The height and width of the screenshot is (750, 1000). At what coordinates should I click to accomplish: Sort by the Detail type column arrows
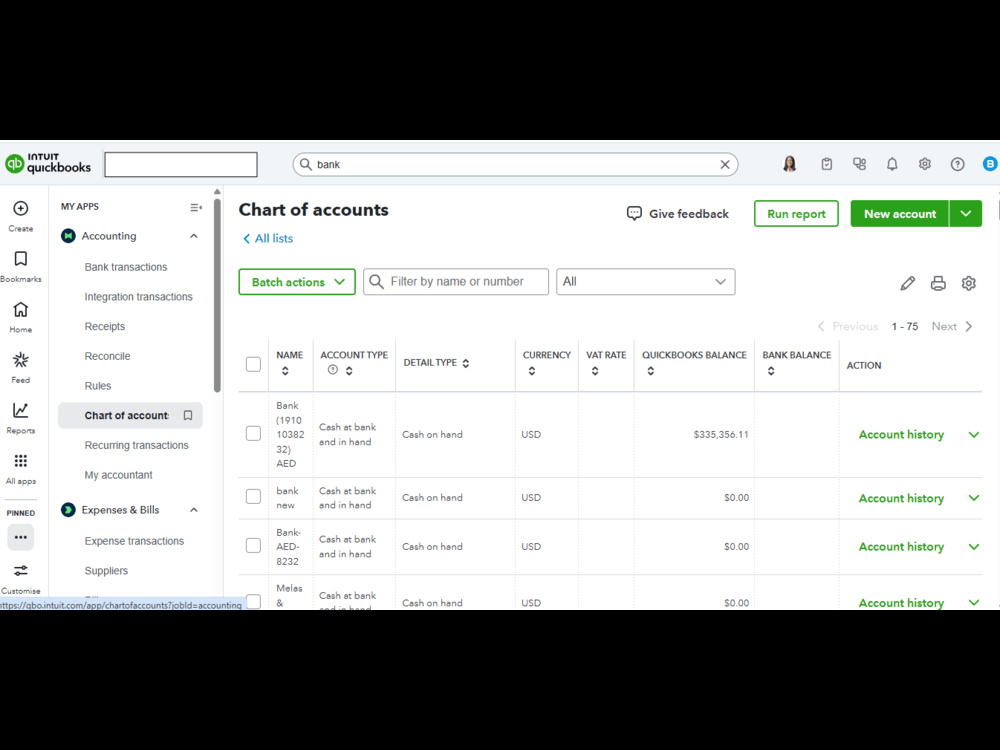[466, 363]
